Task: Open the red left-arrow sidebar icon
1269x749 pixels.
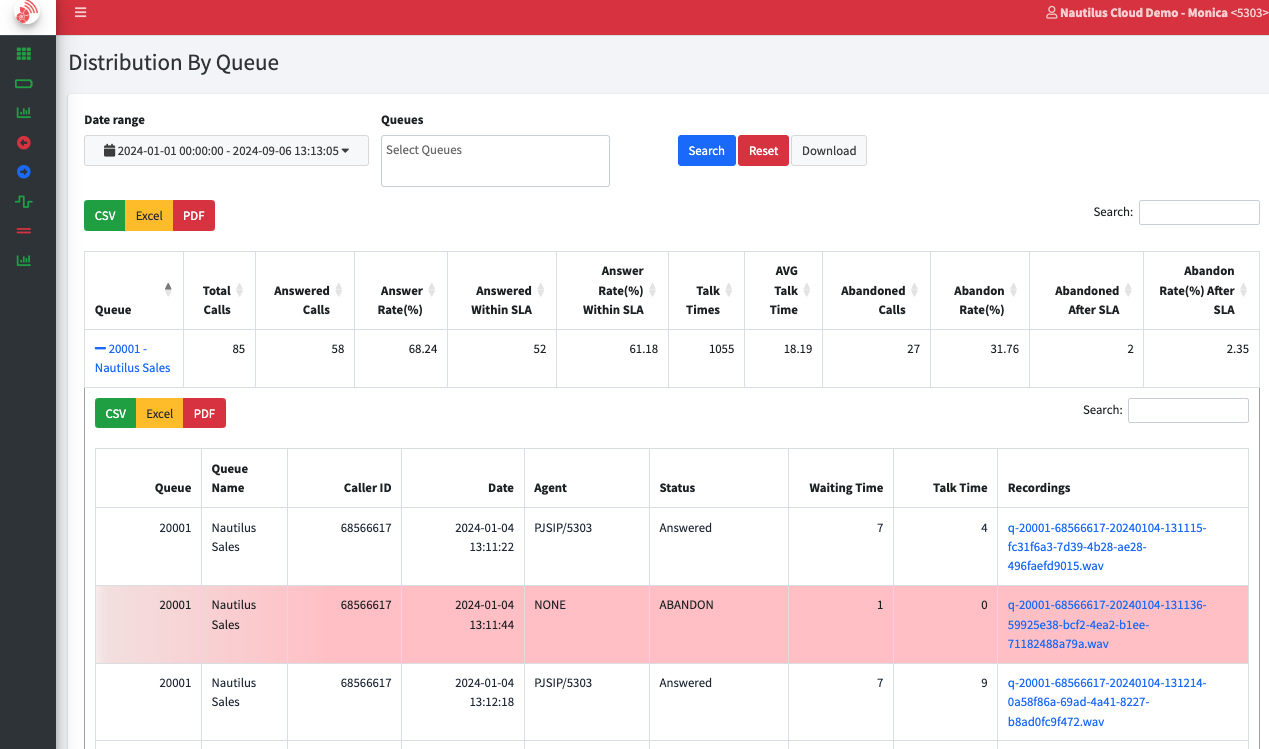Action: (24, 143)
